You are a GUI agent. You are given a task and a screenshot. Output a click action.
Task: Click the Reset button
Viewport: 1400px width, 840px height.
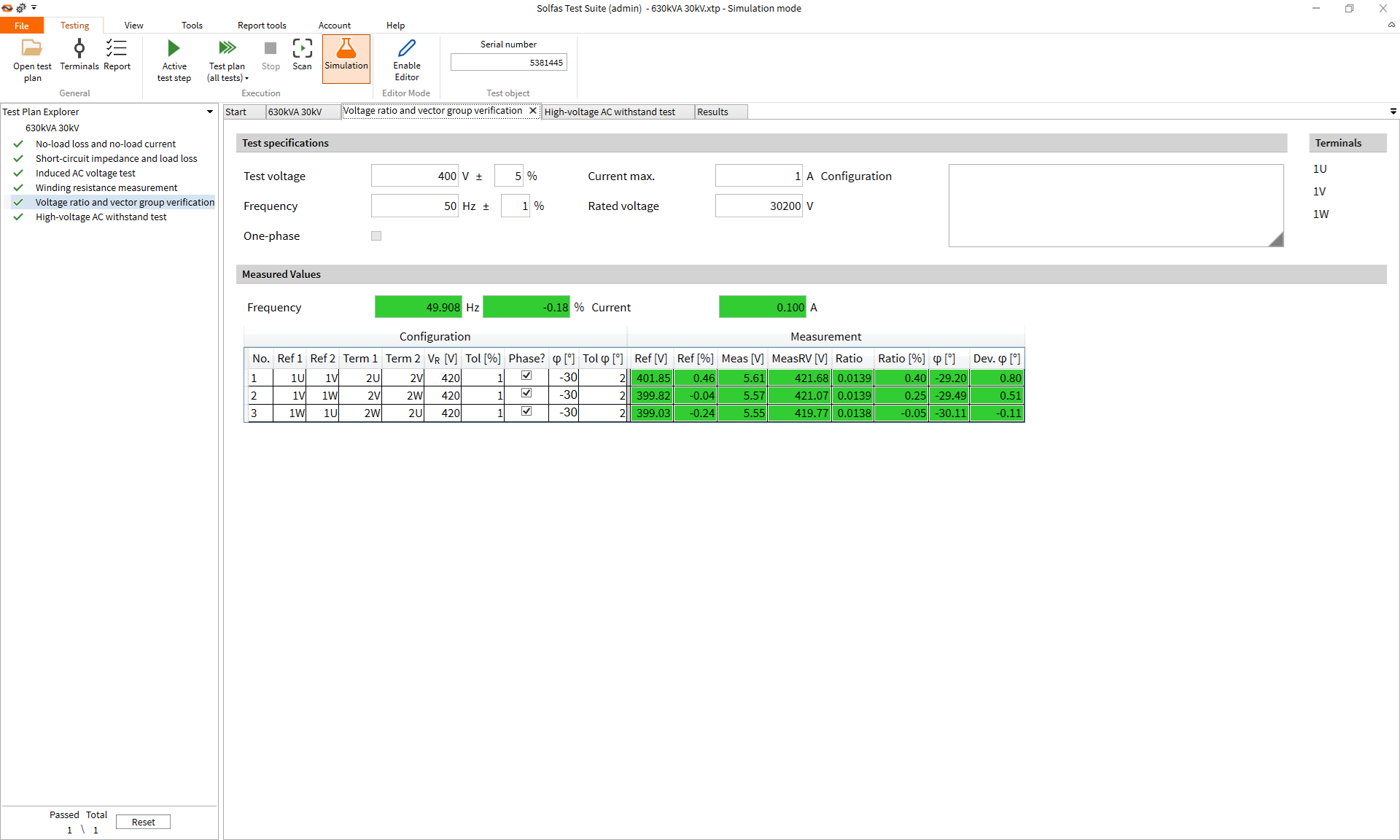click(x=143, y=822)
